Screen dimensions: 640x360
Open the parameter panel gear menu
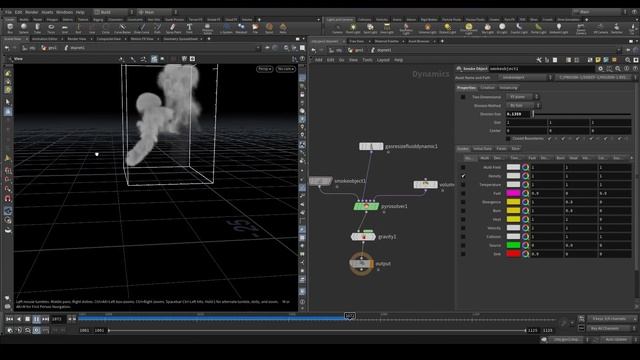600,69
